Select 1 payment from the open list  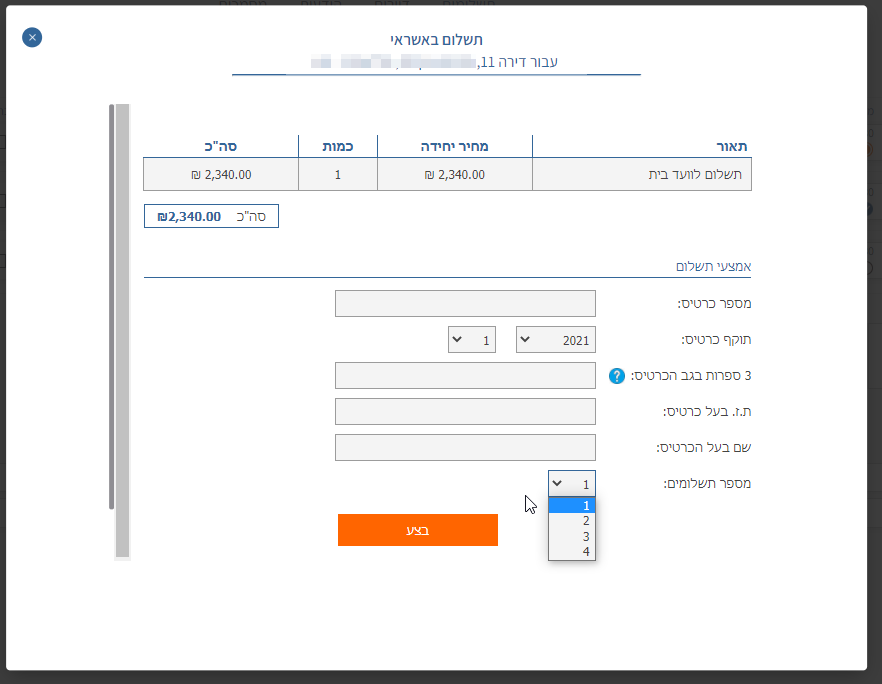coord(572,505)
